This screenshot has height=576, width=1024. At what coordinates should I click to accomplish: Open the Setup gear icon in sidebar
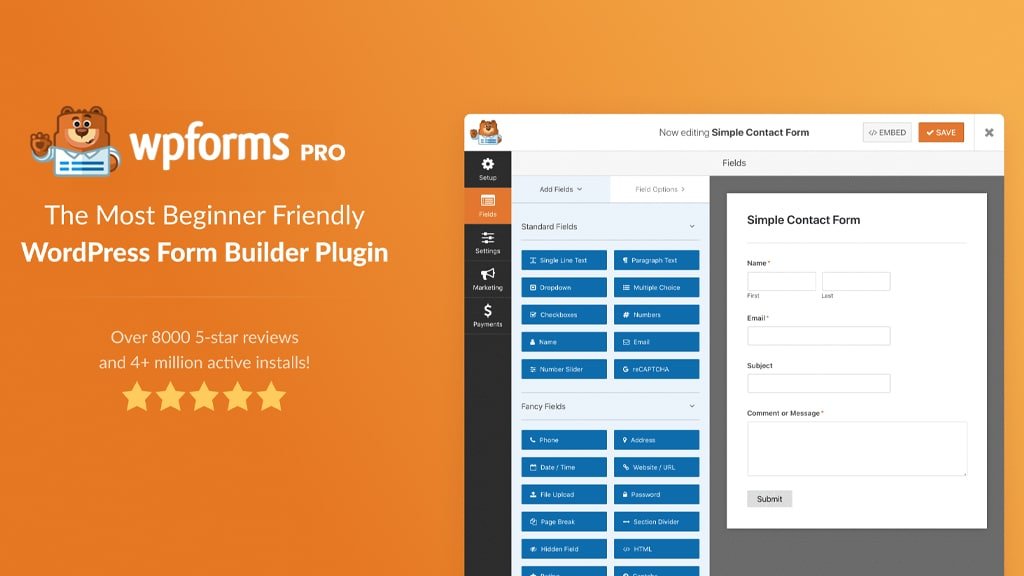click(x=487, y=168)
